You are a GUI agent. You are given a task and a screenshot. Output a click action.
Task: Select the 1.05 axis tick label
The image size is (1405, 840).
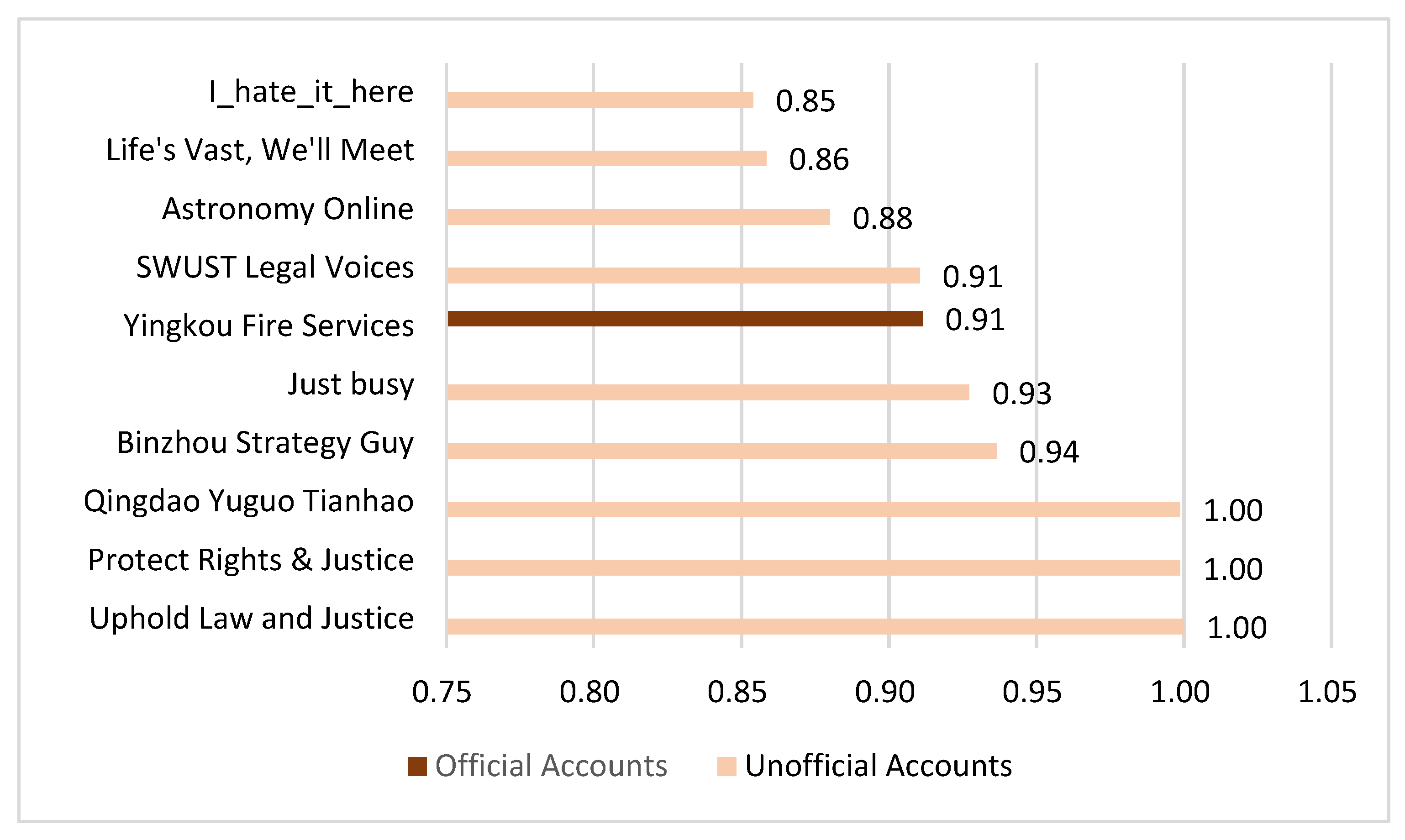point(1327,692)
